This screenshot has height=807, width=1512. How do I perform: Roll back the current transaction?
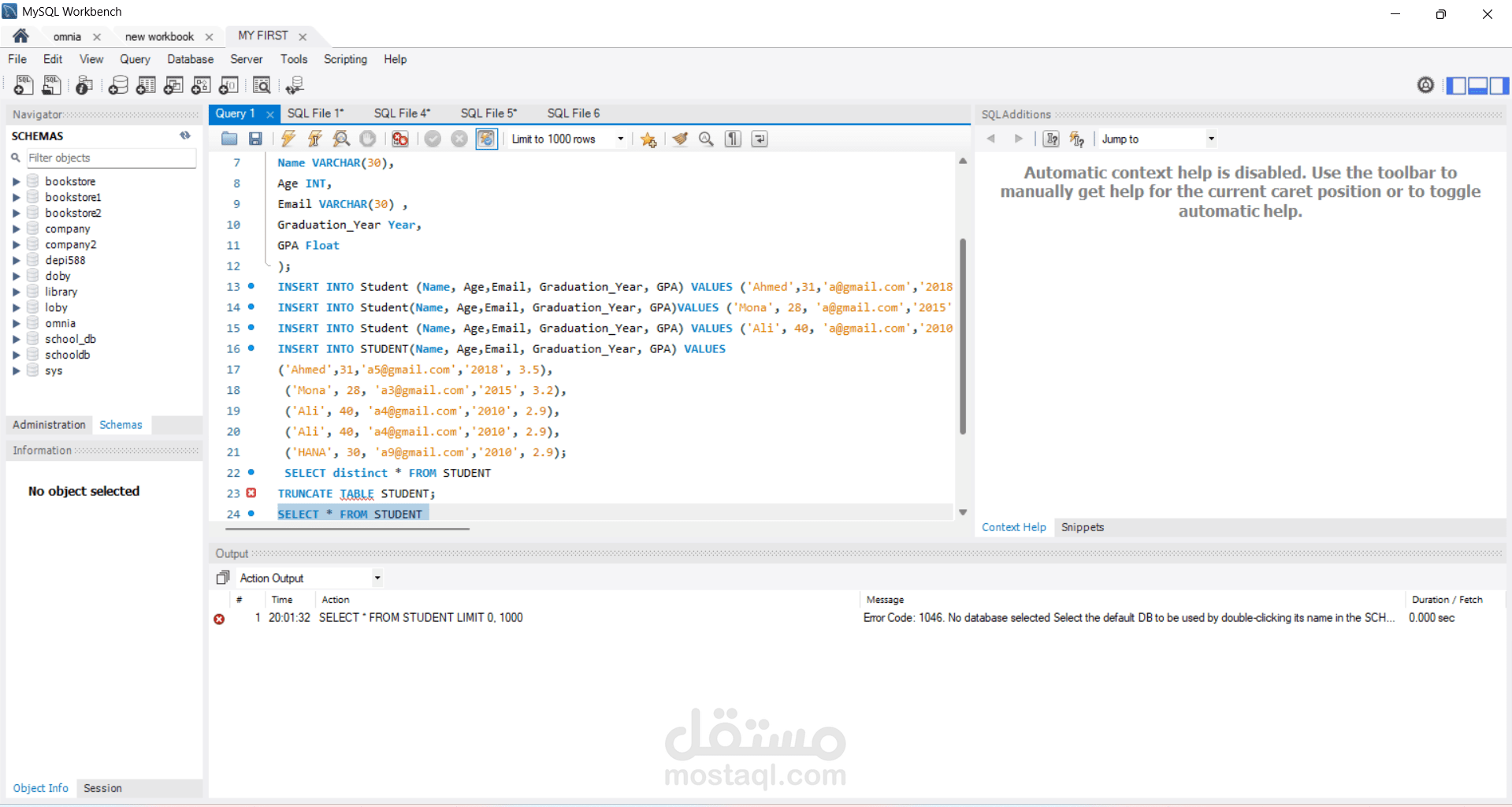tap(459, 139)
